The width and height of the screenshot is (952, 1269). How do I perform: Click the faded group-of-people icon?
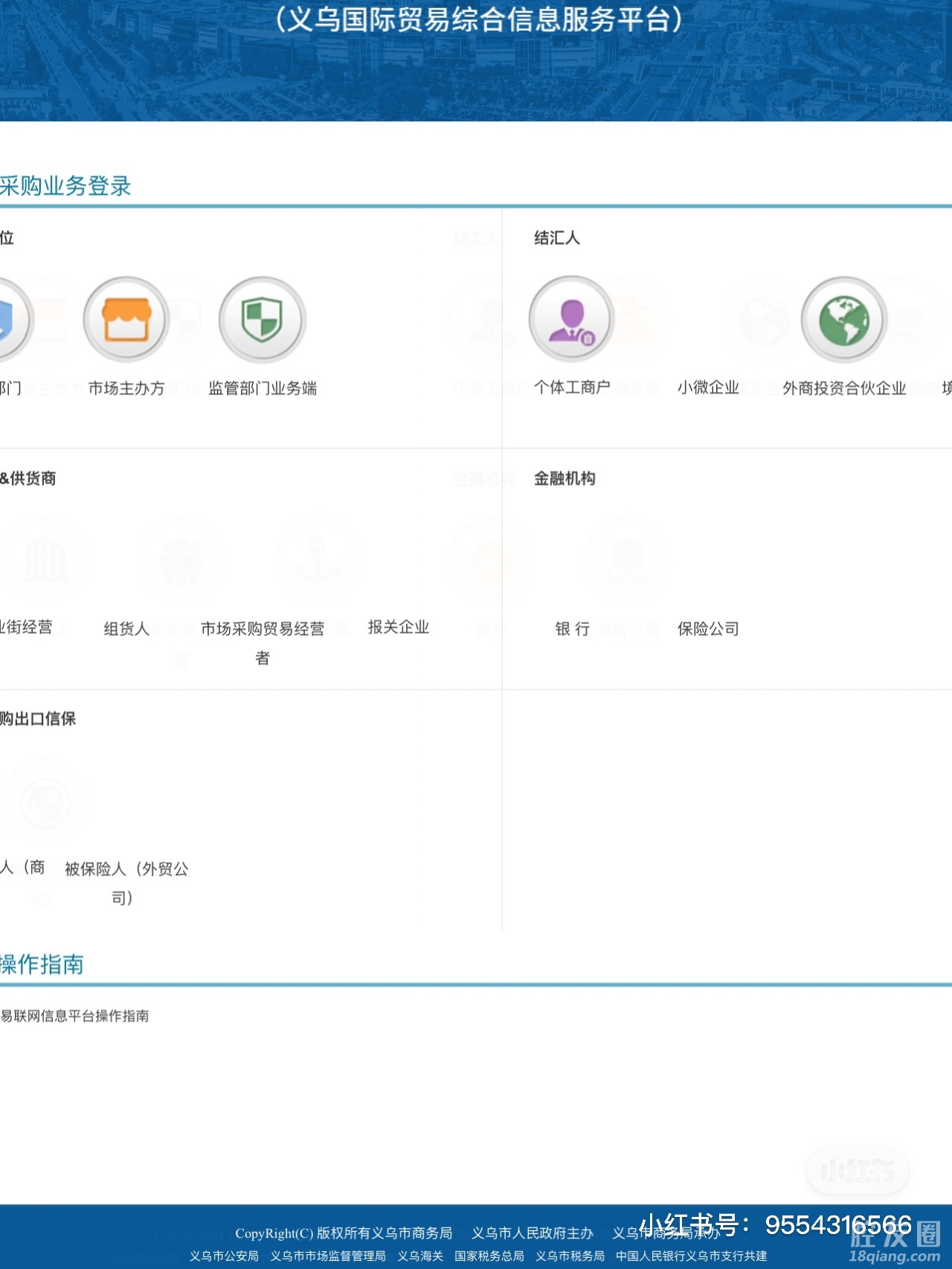tap(181, 560)
